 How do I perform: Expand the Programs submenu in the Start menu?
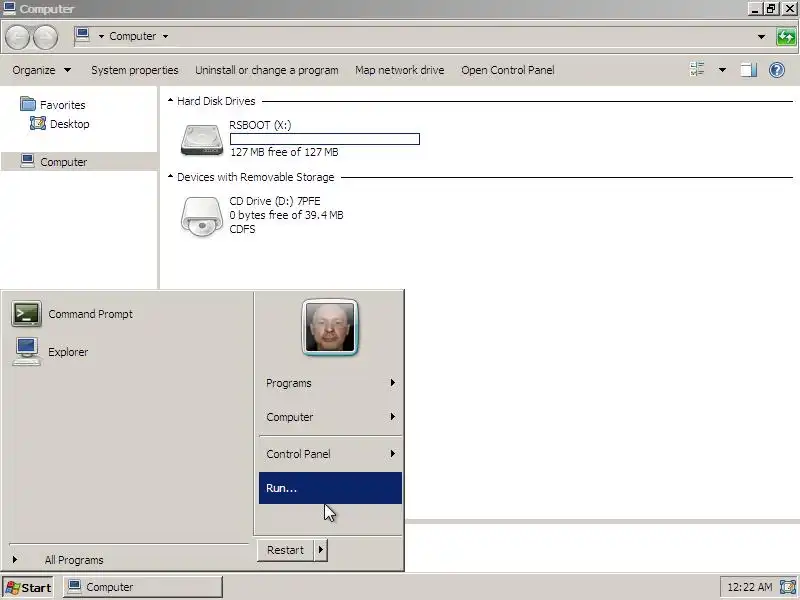point(330,383)
